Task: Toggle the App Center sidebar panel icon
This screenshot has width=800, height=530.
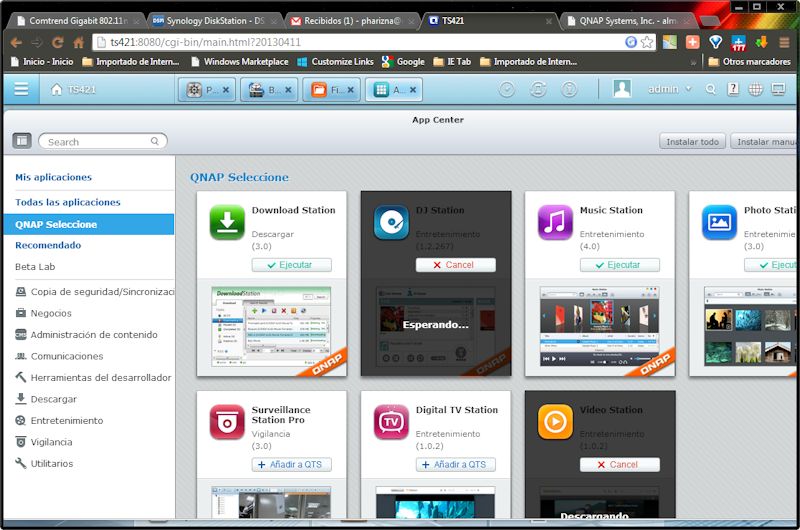Action: [22, 140]
